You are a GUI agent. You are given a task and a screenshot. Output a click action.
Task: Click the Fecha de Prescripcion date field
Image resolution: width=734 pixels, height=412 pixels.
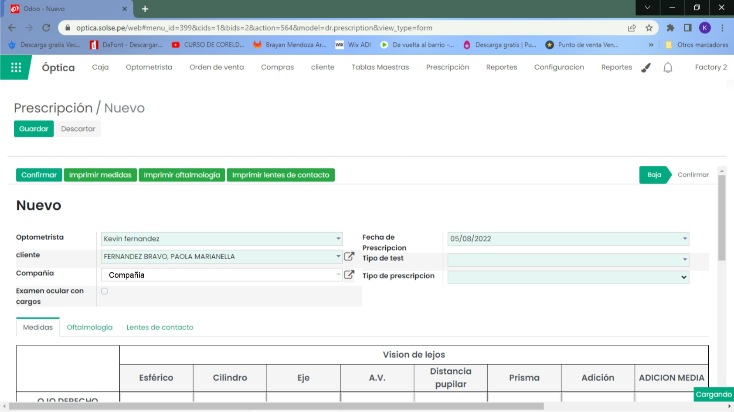565,239
